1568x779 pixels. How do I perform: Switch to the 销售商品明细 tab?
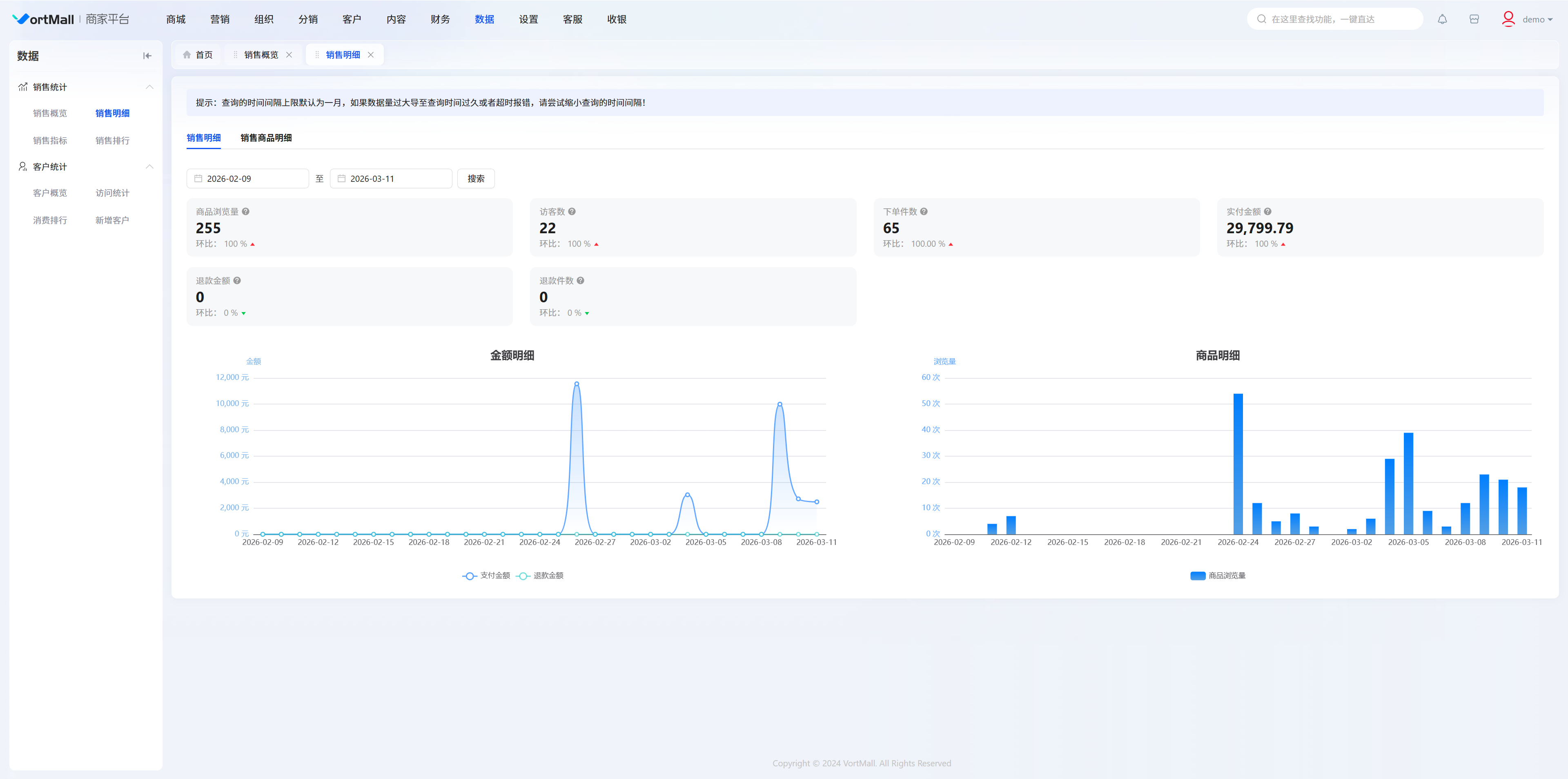266,138
